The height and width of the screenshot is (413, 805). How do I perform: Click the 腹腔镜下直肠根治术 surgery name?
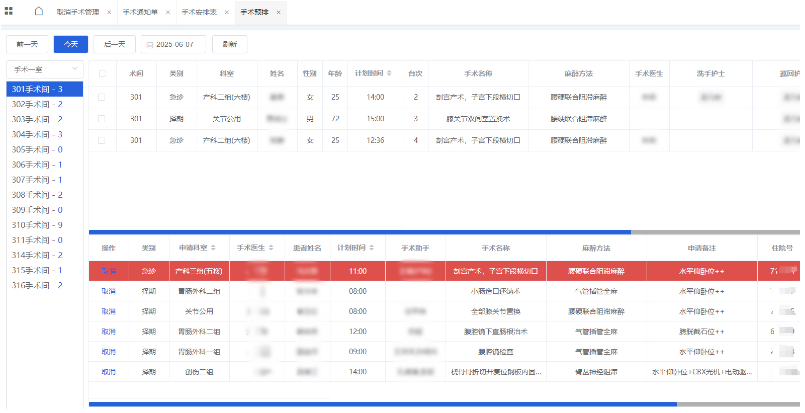(495, 332)
